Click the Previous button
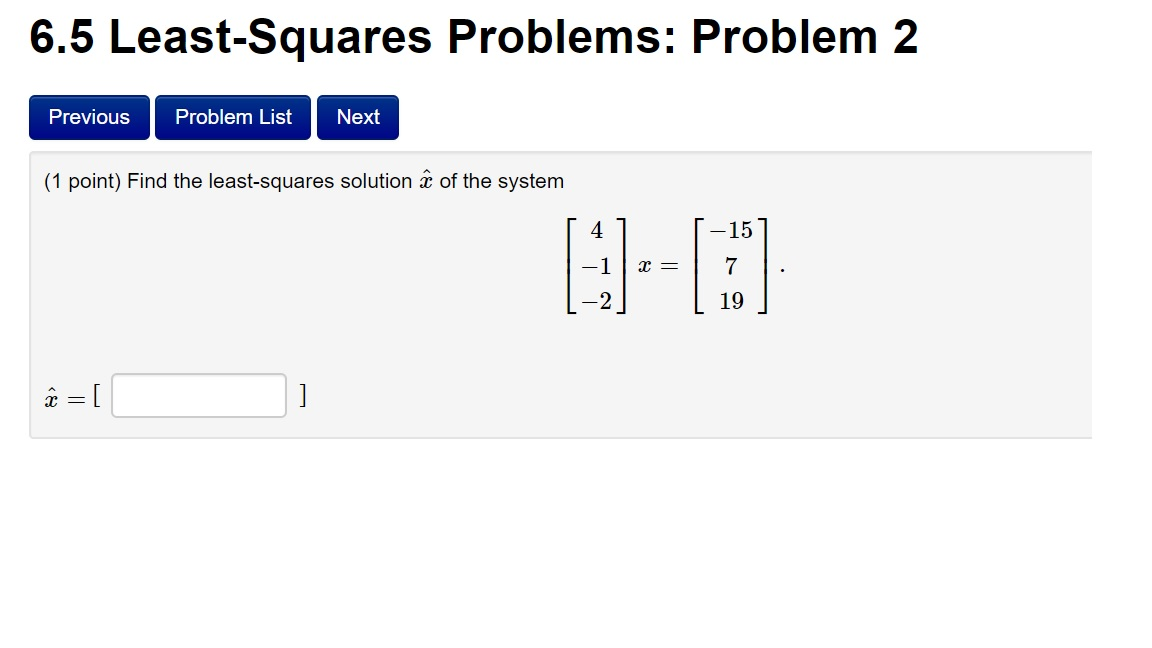The width and height of the screenshot is (1152, 648). 88,117
